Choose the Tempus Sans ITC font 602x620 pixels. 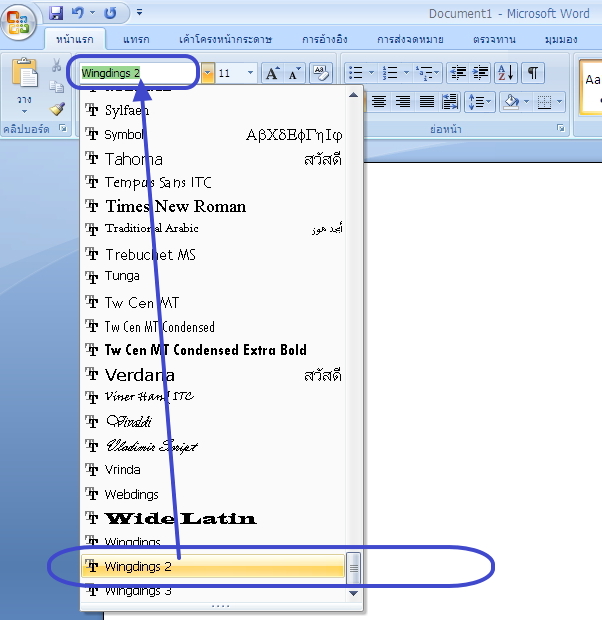(214, 182)
